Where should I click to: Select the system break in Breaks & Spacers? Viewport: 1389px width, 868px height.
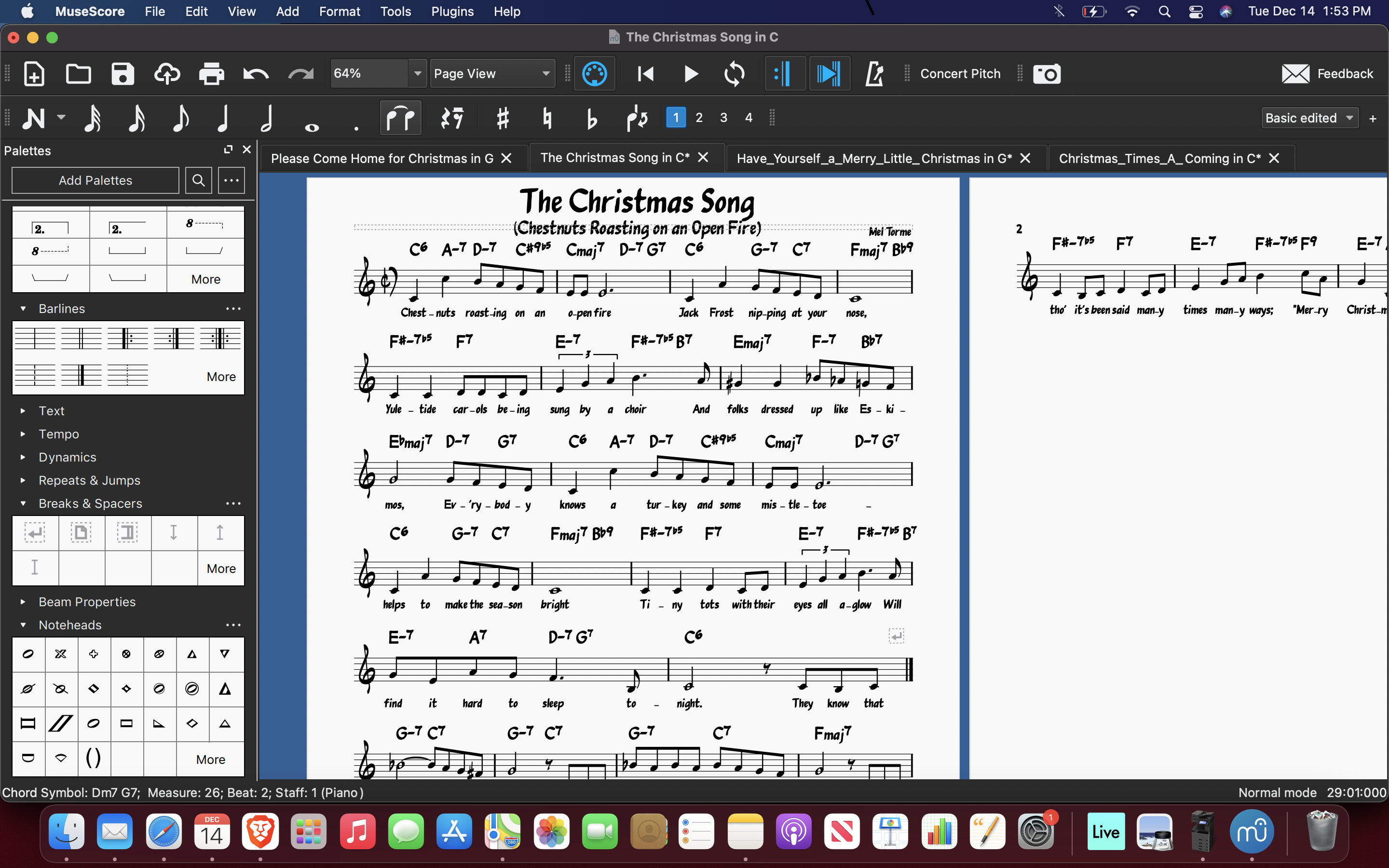point(35,533)
